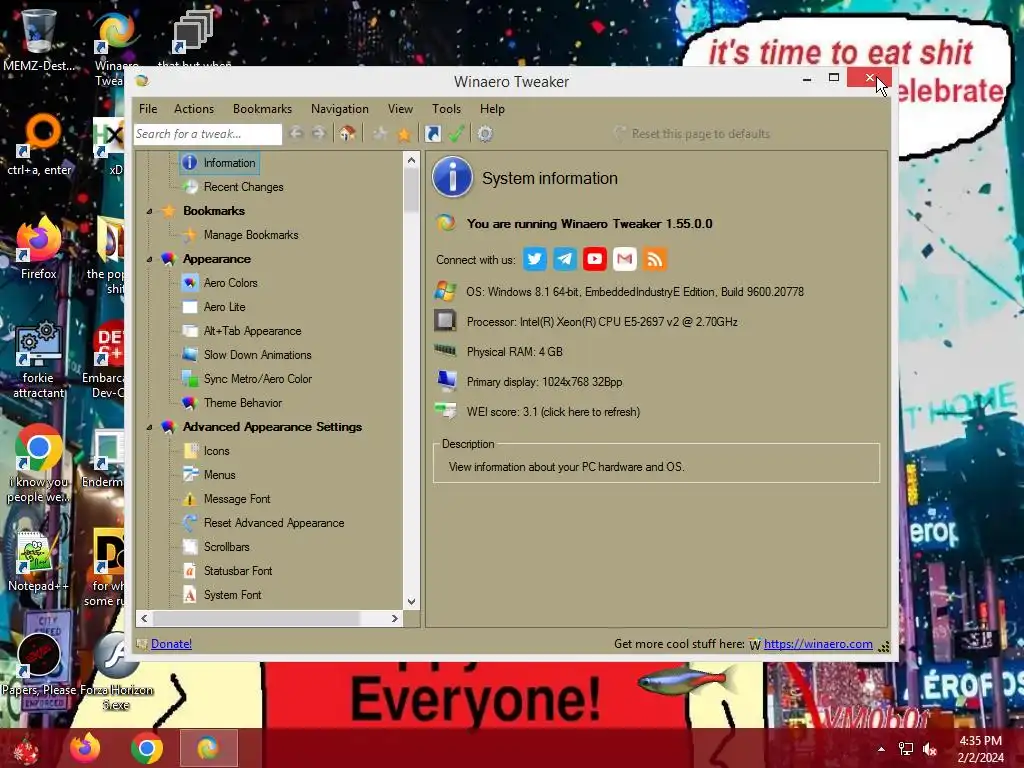Viewport: 1024px width, 768px height.
Task: Click the create shortcut toolbar icon
Action: pos(432,134)
